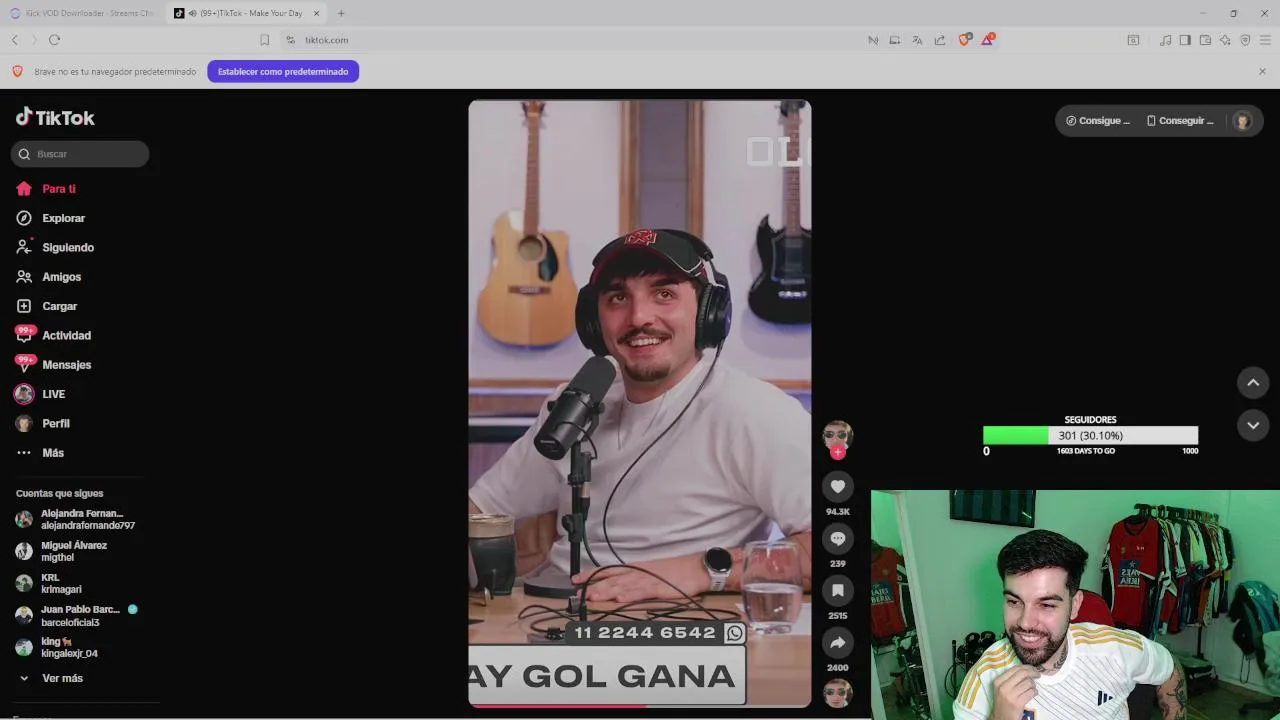Open the Amigos page
Image resolution: width=1280 pixels, height=720 pixels.
point(49,277)
